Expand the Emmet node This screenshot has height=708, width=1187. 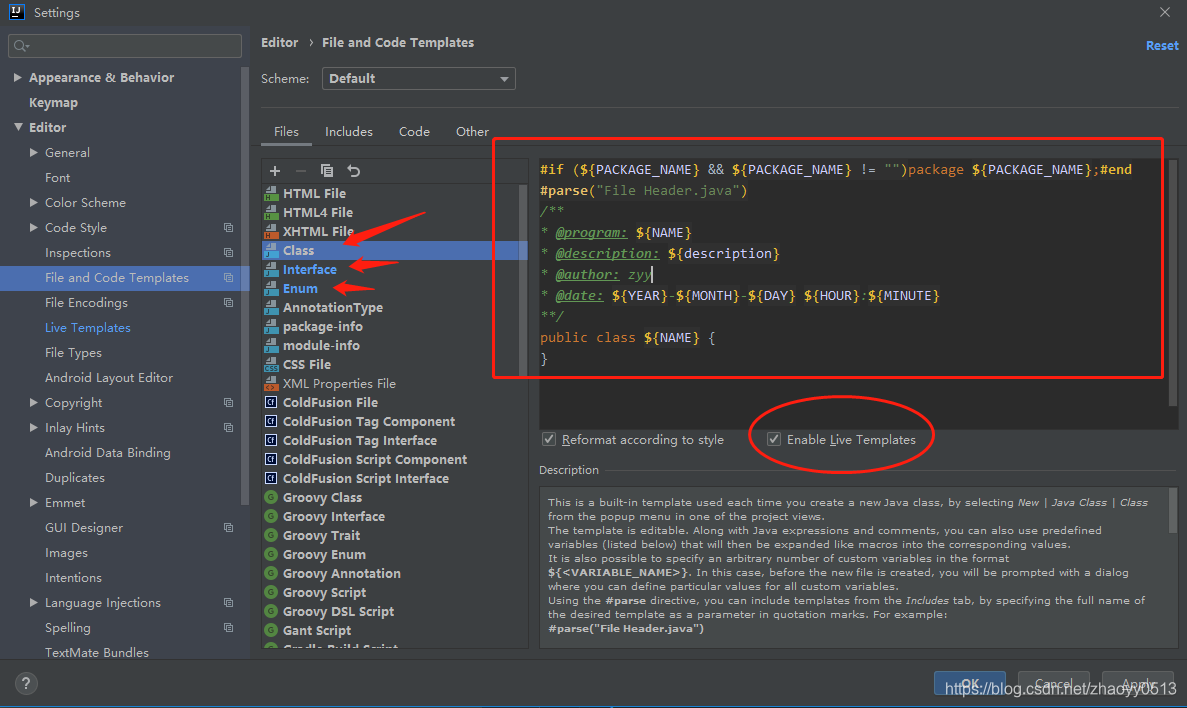pos(33,502)
